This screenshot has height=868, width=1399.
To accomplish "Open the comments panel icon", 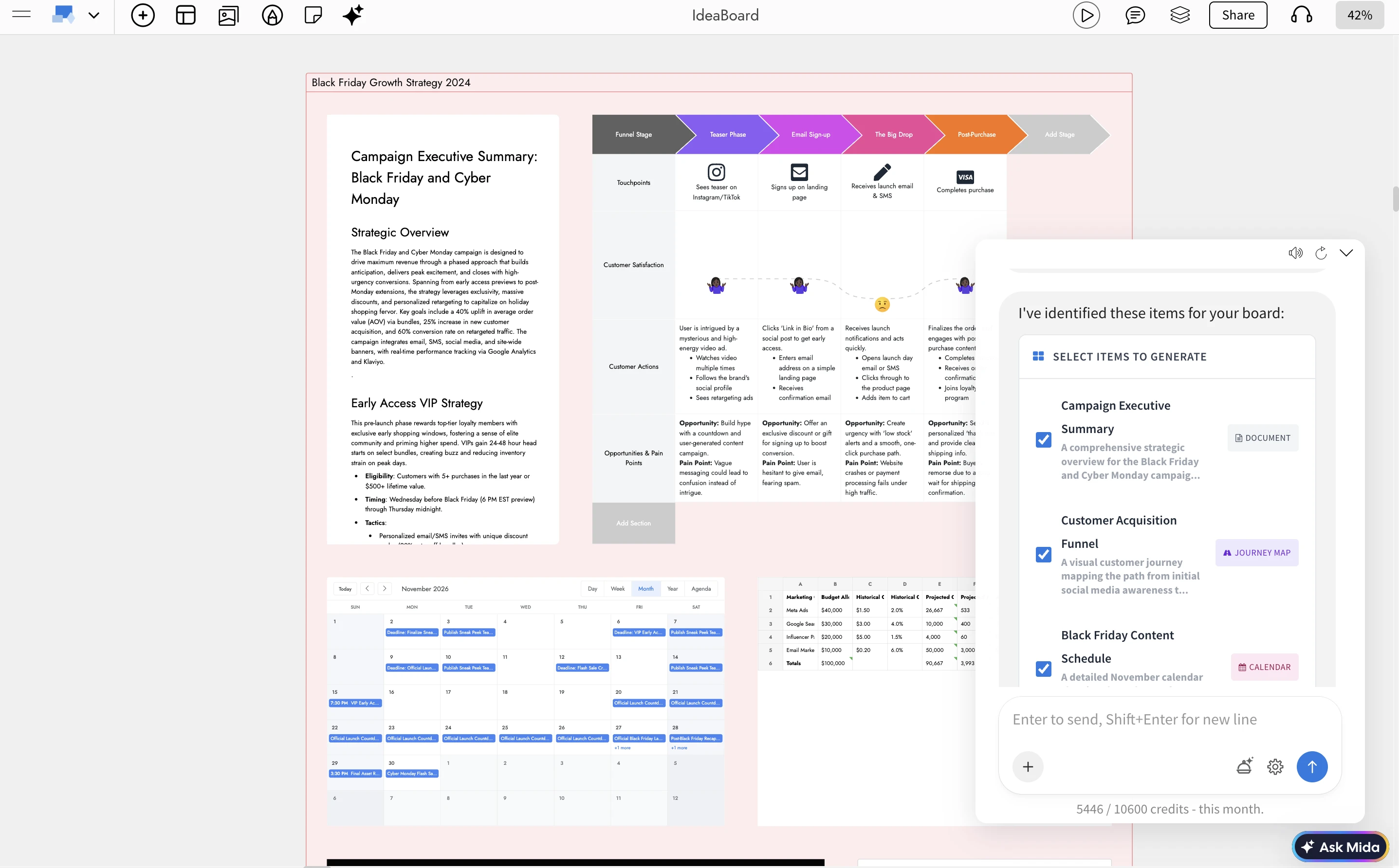I will click(1135, 16).
